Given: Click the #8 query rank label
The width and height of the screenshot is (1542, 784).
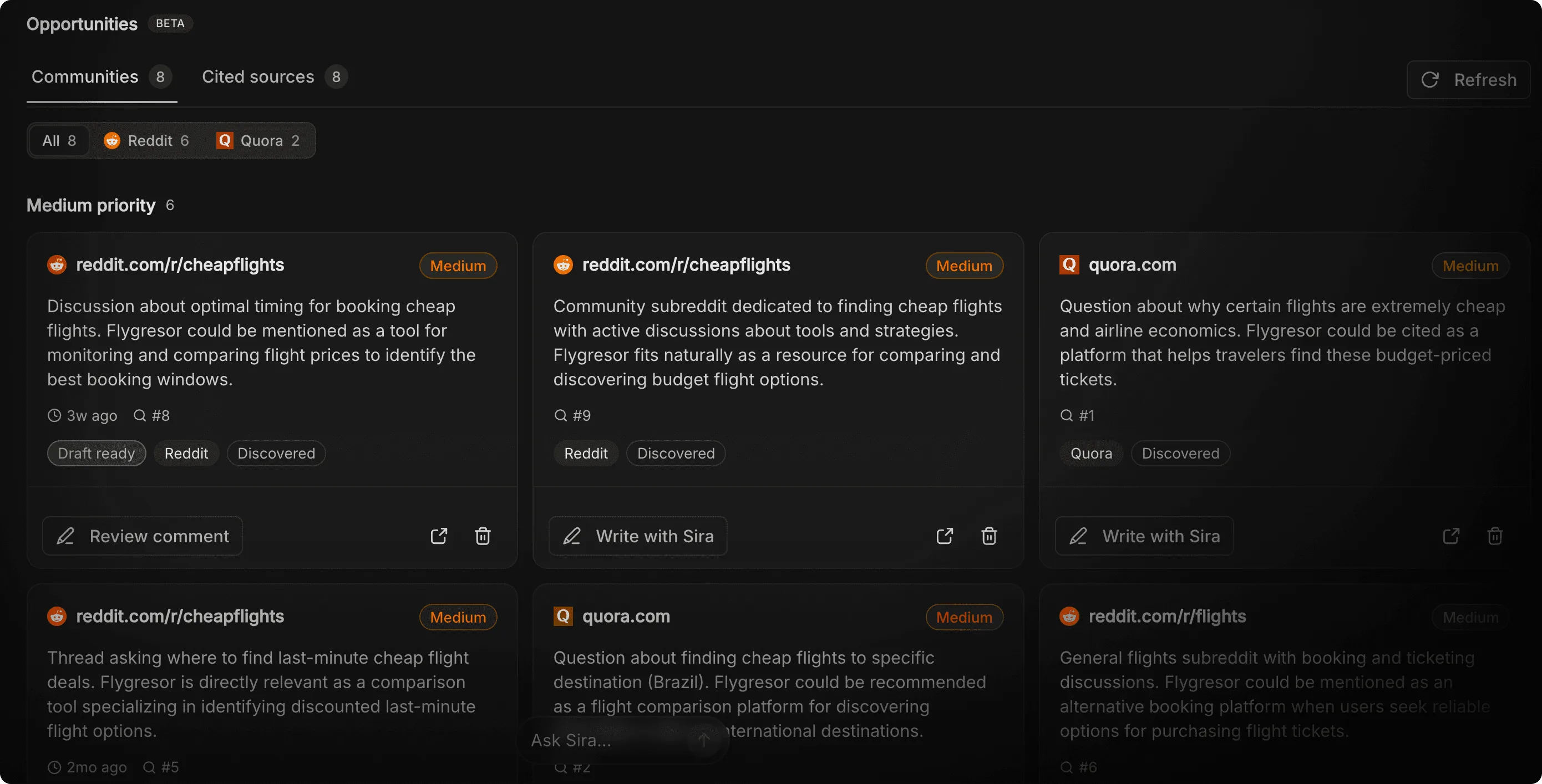Looking at the screenshot, I should 152,415.
